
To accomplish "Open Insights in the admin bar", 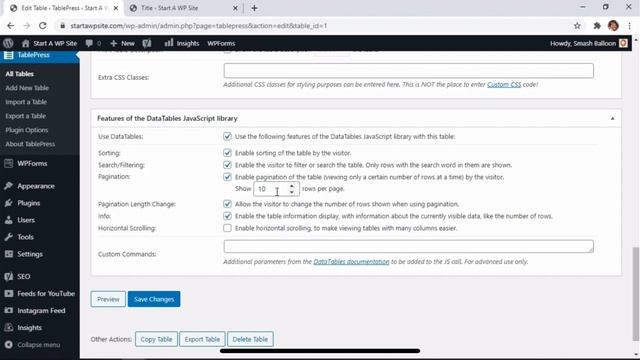I will 182,43.
